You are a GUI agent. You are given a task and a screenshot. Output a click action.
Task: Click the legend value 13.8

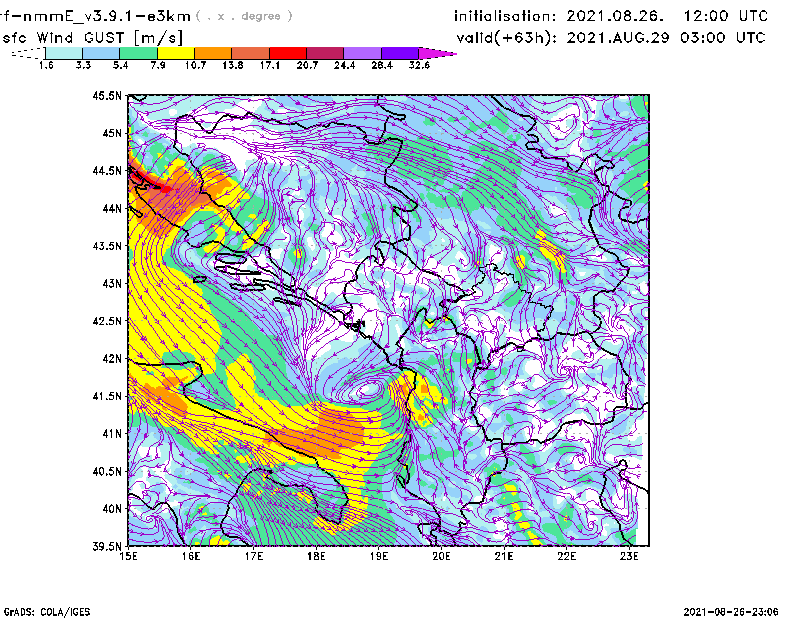(233, 65)
